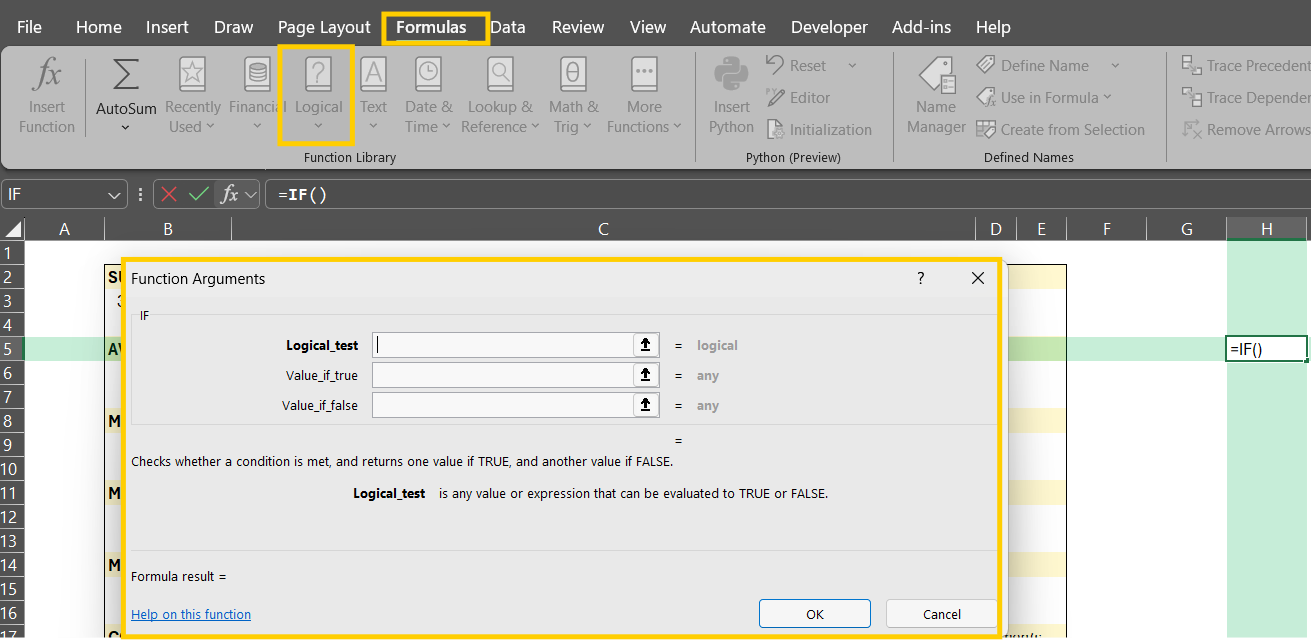
Task: Click Use in Formula command
Action: (1043, 98)
